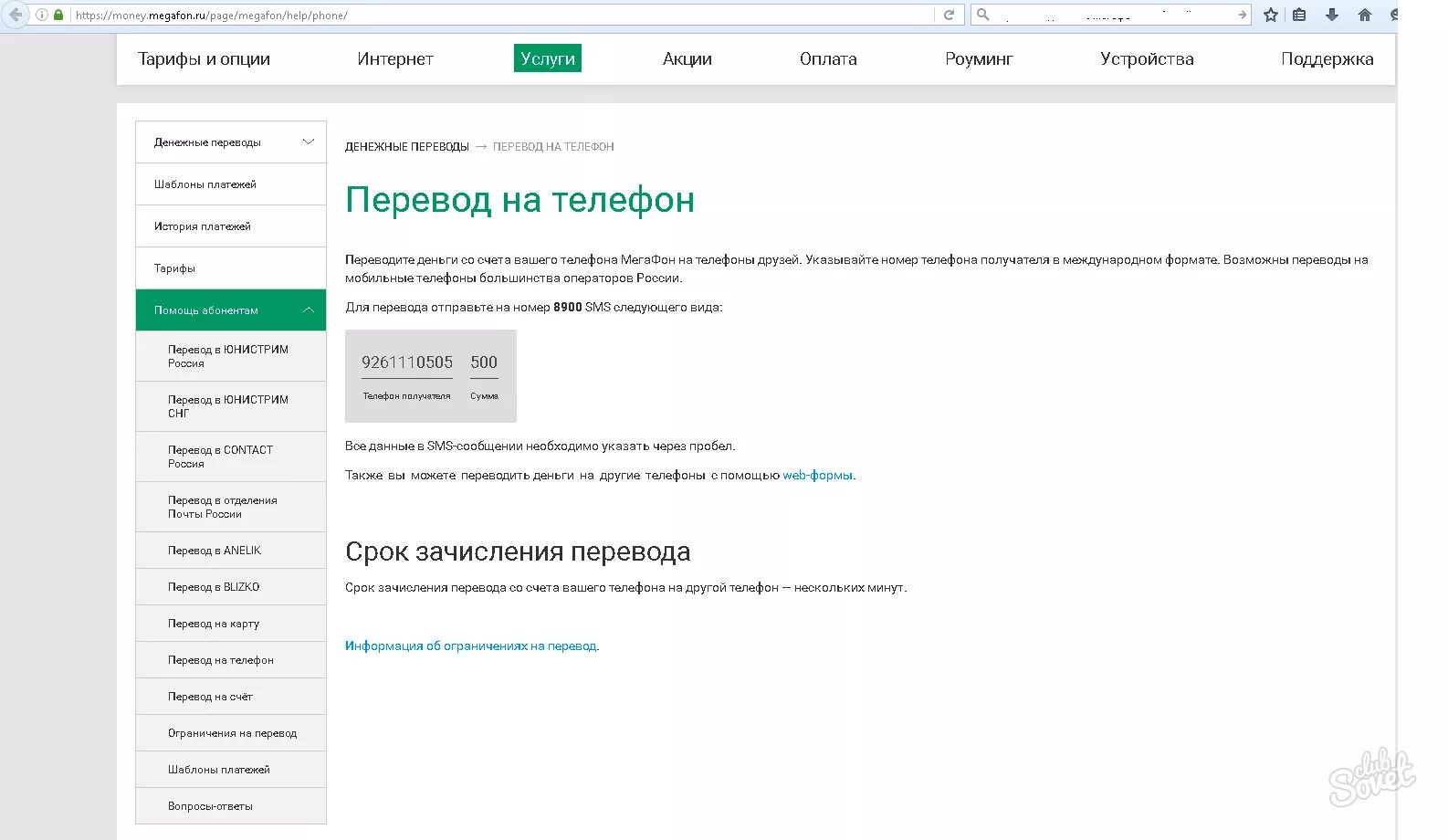
Task: Open Акции menu item
Action: click(687, 58)
